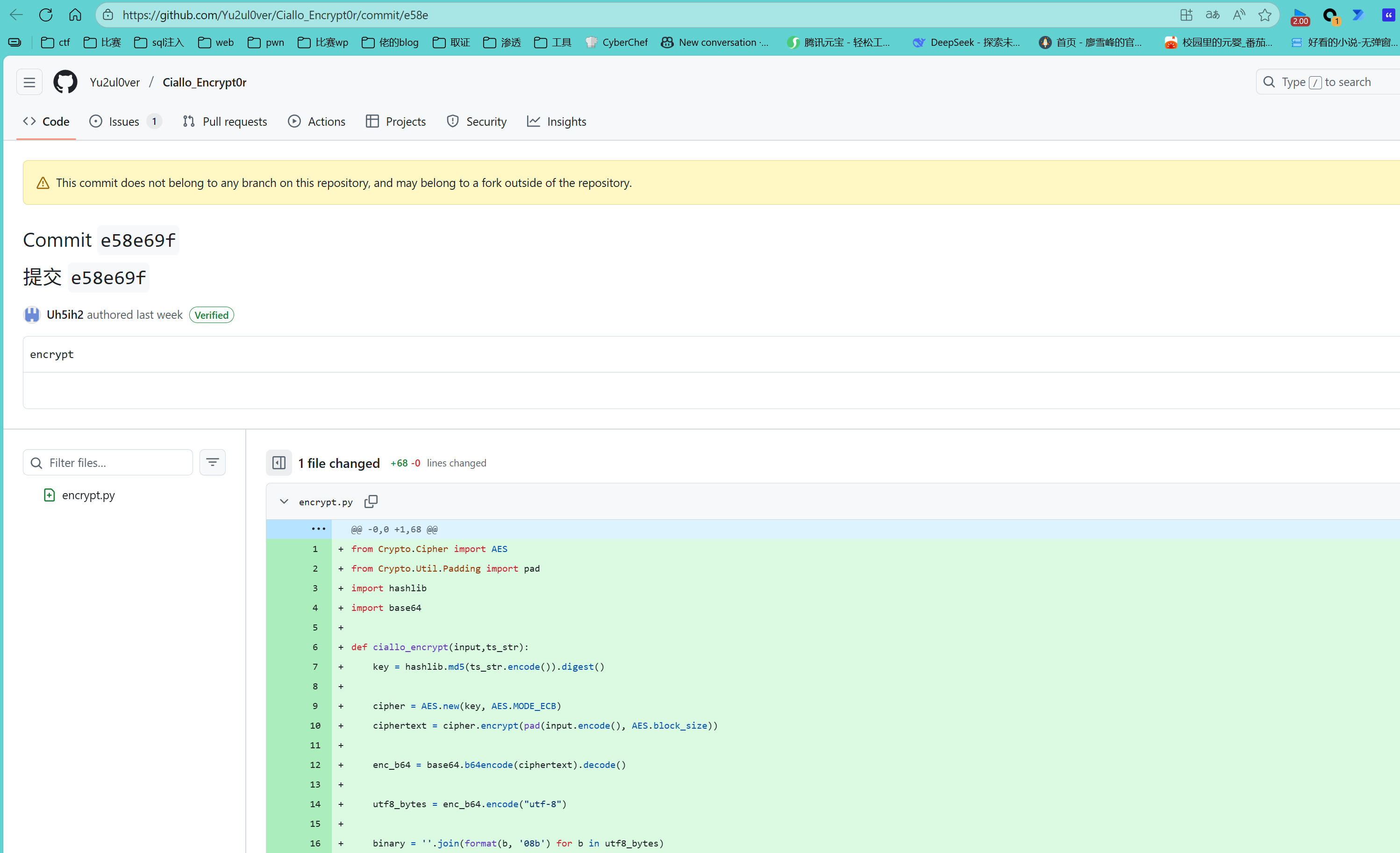The height and width of the screenshot is (853, 1400).
Task: Select encrypt.py in file tree
Action: coord(88,495)
